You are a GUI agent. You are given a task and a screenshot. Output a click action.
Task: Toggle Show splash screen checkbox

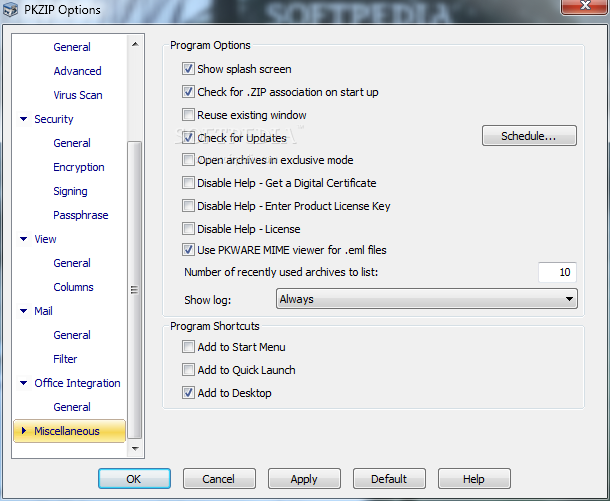(x=188, y=69)
